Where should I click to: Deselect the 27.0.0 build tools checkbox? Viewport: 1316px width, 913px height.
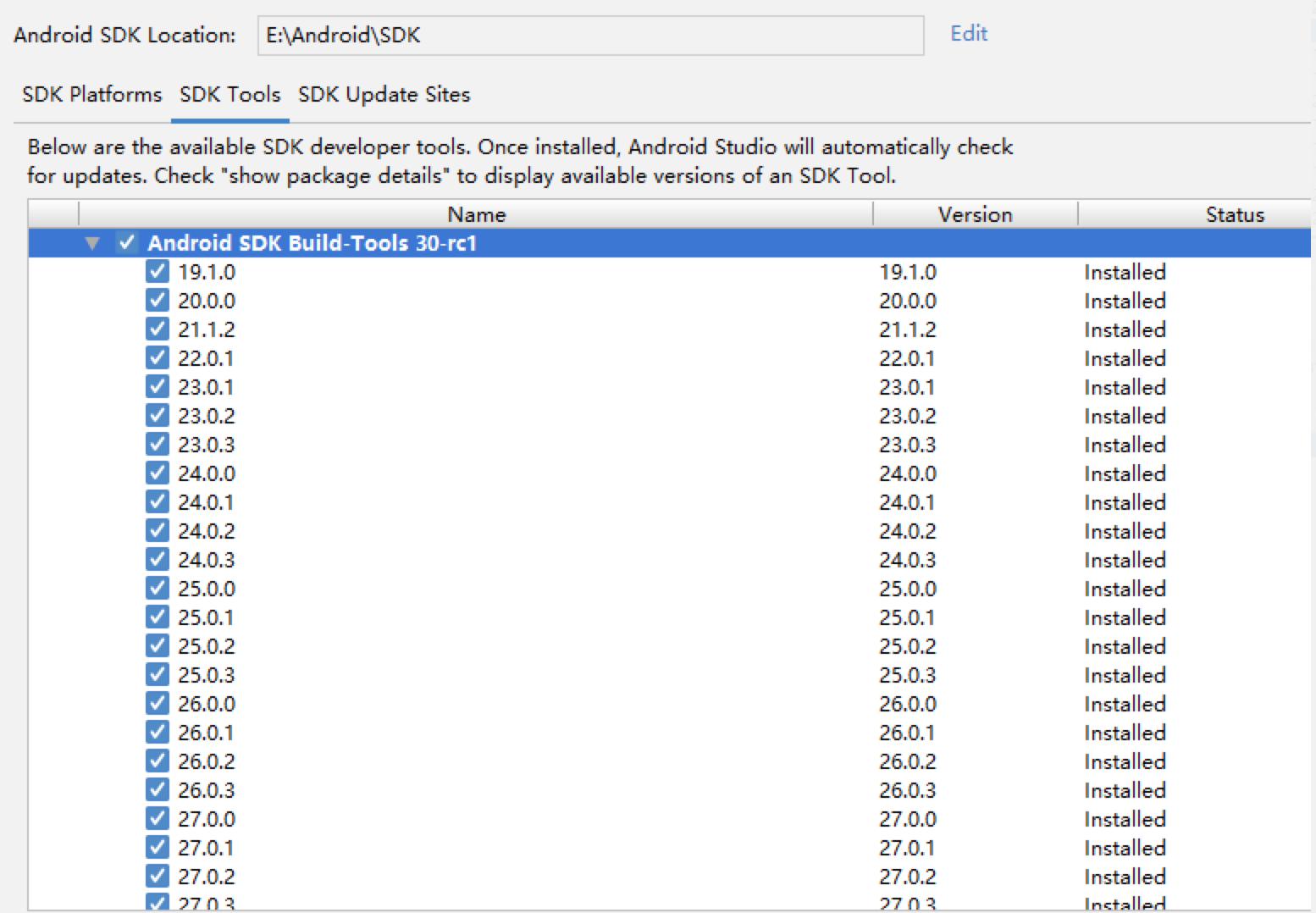[157, 819]
